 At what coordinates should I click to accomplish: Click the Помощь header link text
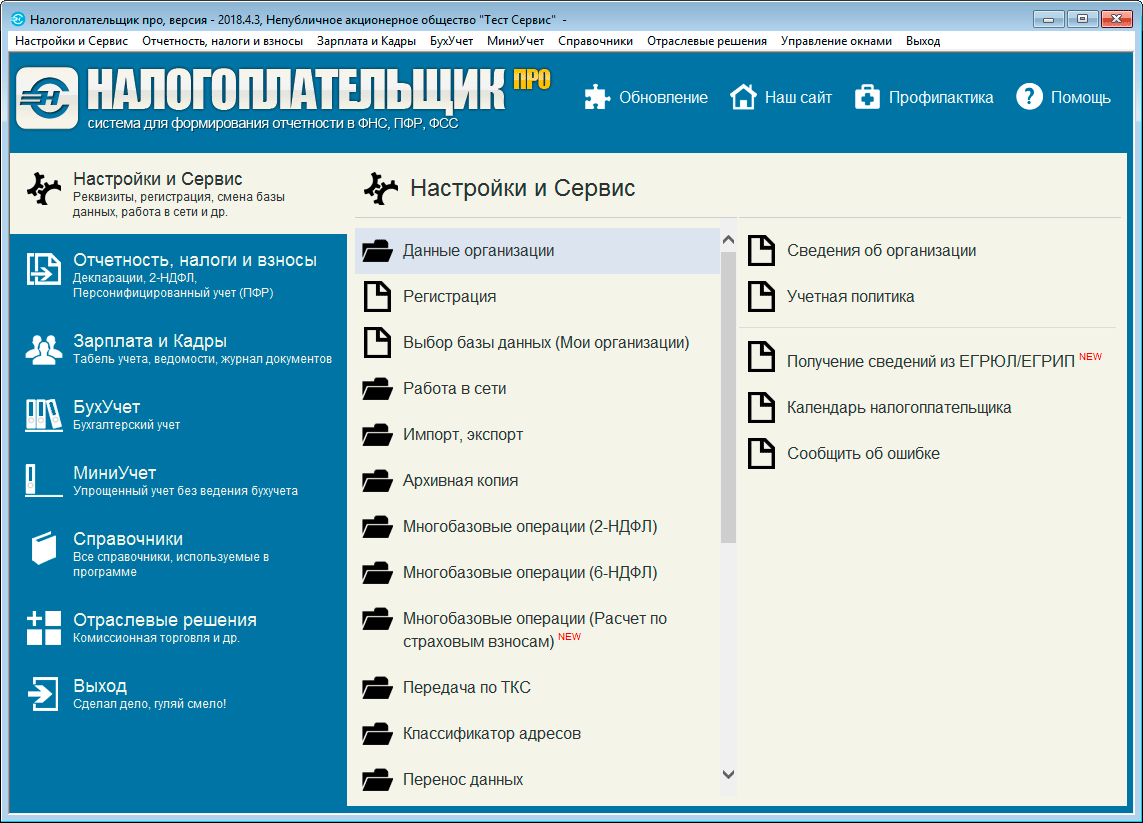[1080, 98]
